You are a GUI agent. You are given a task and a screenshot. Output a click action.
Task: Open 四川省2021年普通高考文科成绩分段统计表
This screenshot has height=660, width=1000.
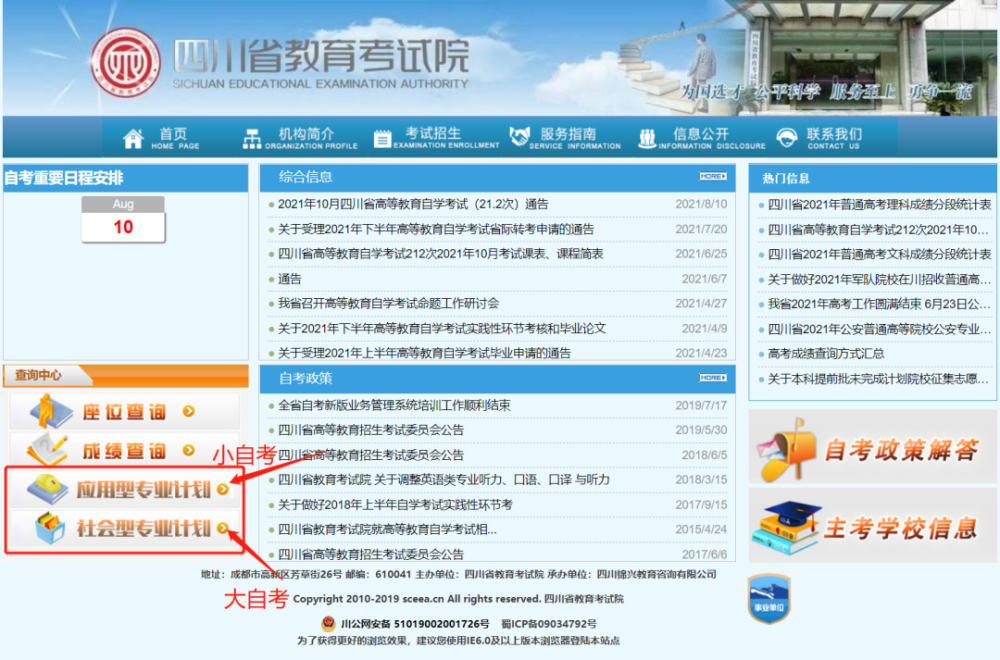click(879, 254)
